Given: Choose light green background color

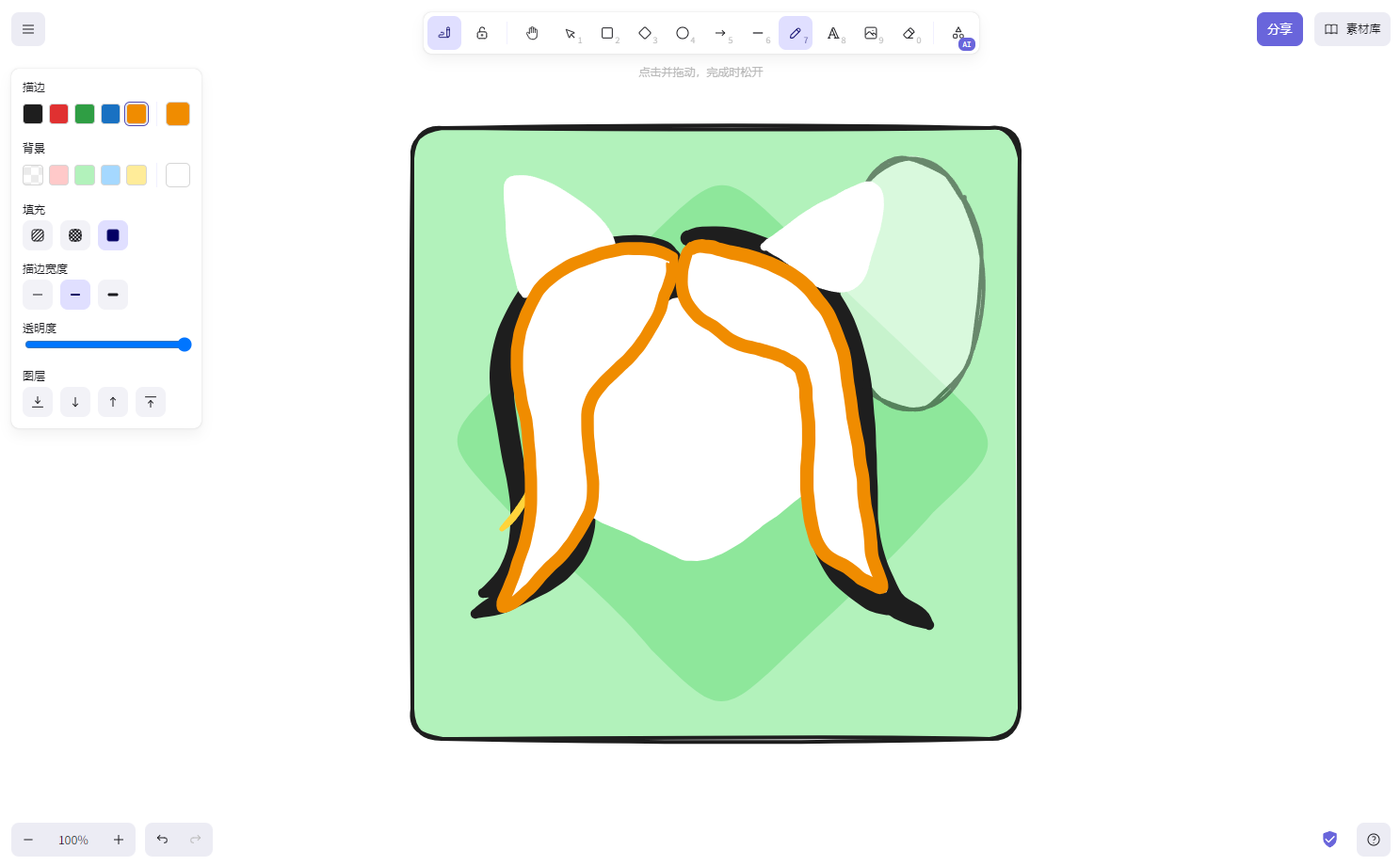Looking at the screenshot, I should 85,175.
